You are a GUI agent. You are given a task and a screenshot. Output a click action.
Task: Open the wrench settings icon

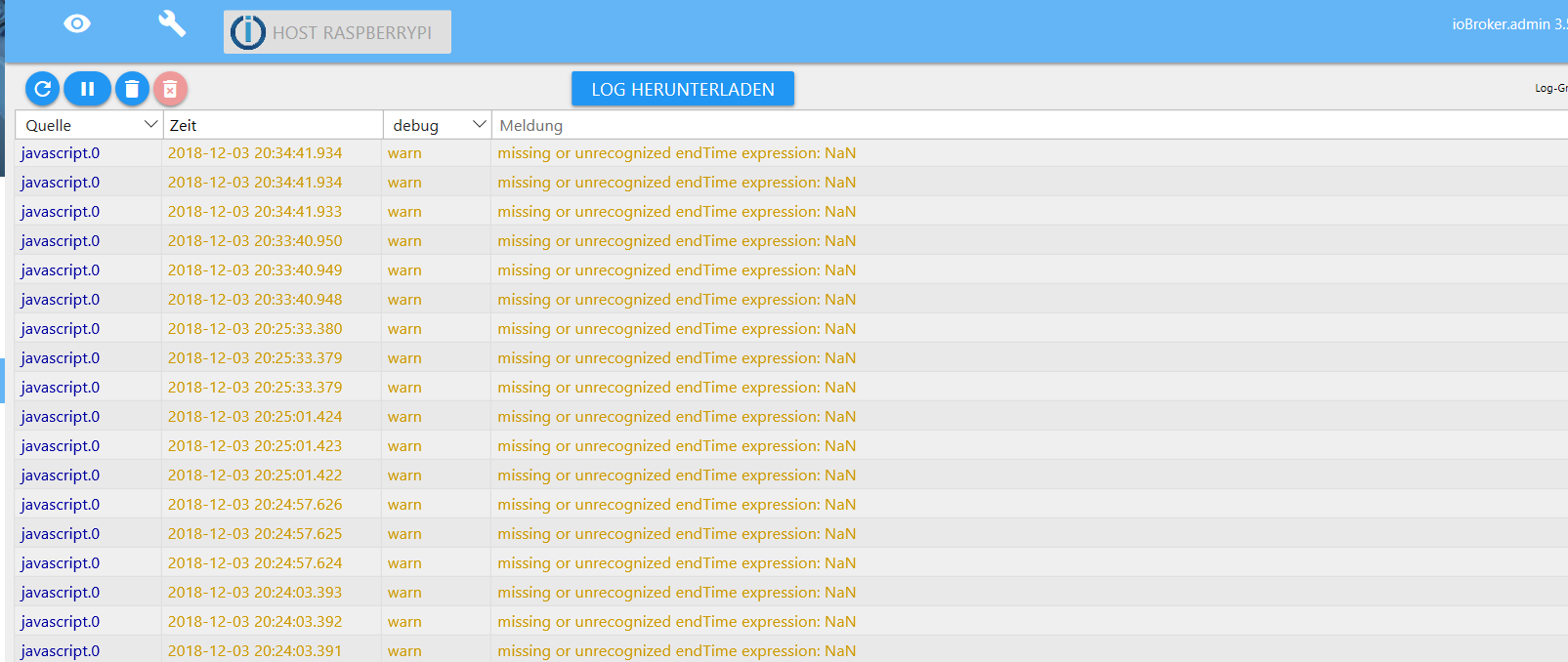coord(172,23)
